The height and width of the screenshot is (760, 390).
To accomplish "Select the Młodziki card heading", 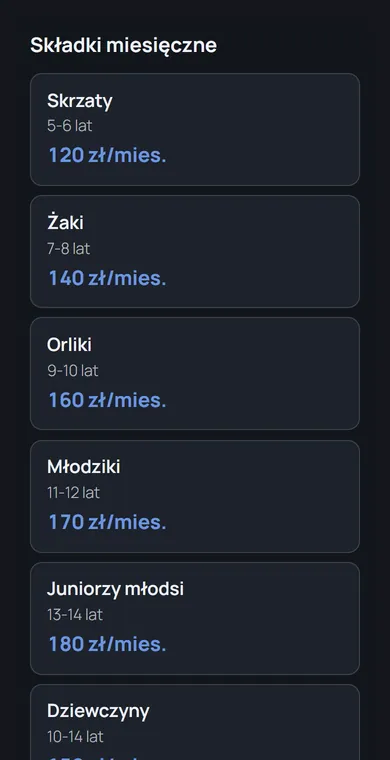I will coord(83,467).
